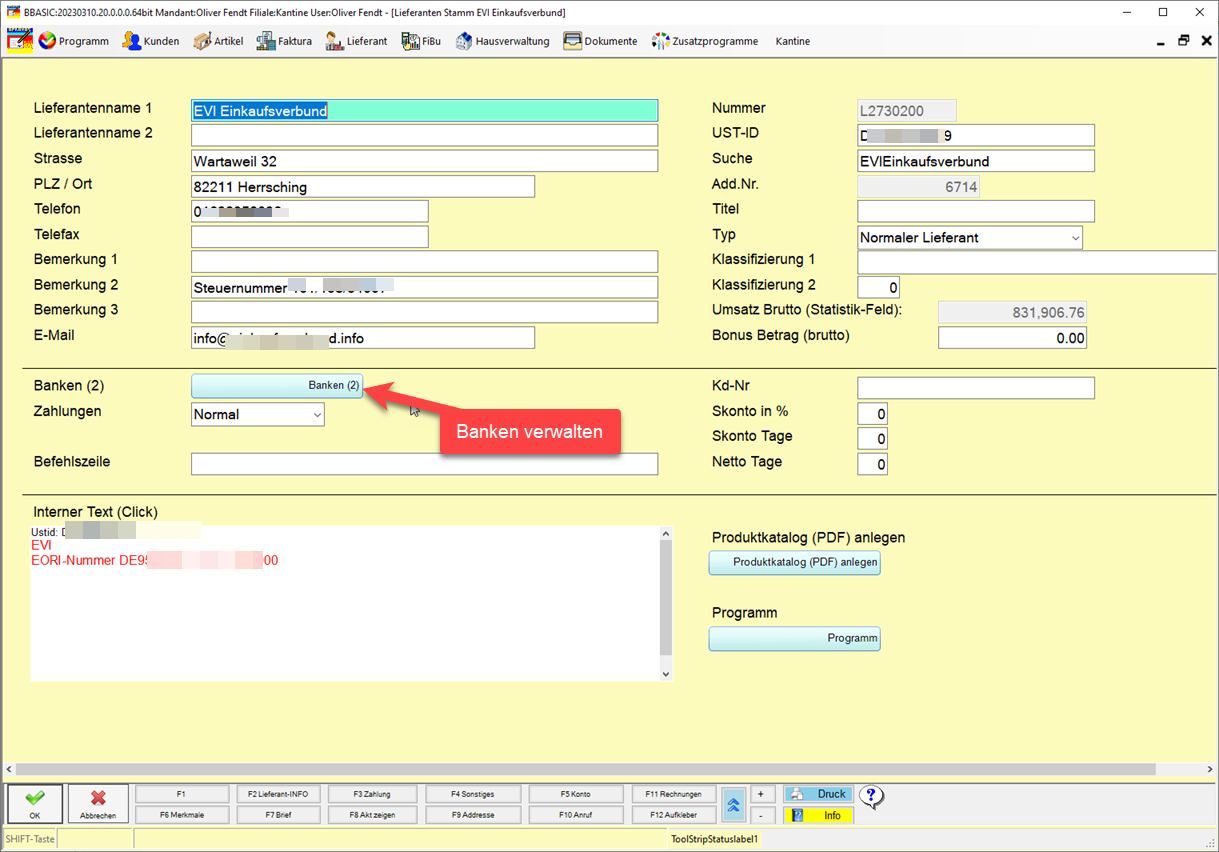Open the Programm menu
Image resolution: width=1219 pixels, height=852 pixels.
coord(74,41)
